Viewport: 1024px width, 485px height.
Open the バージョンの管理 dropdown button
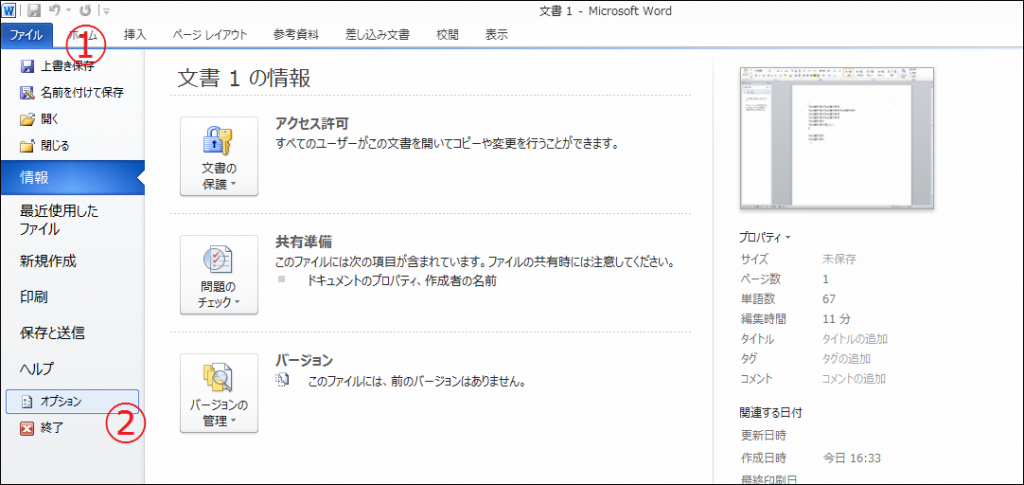pyautogui.click(x=219, y=393)
